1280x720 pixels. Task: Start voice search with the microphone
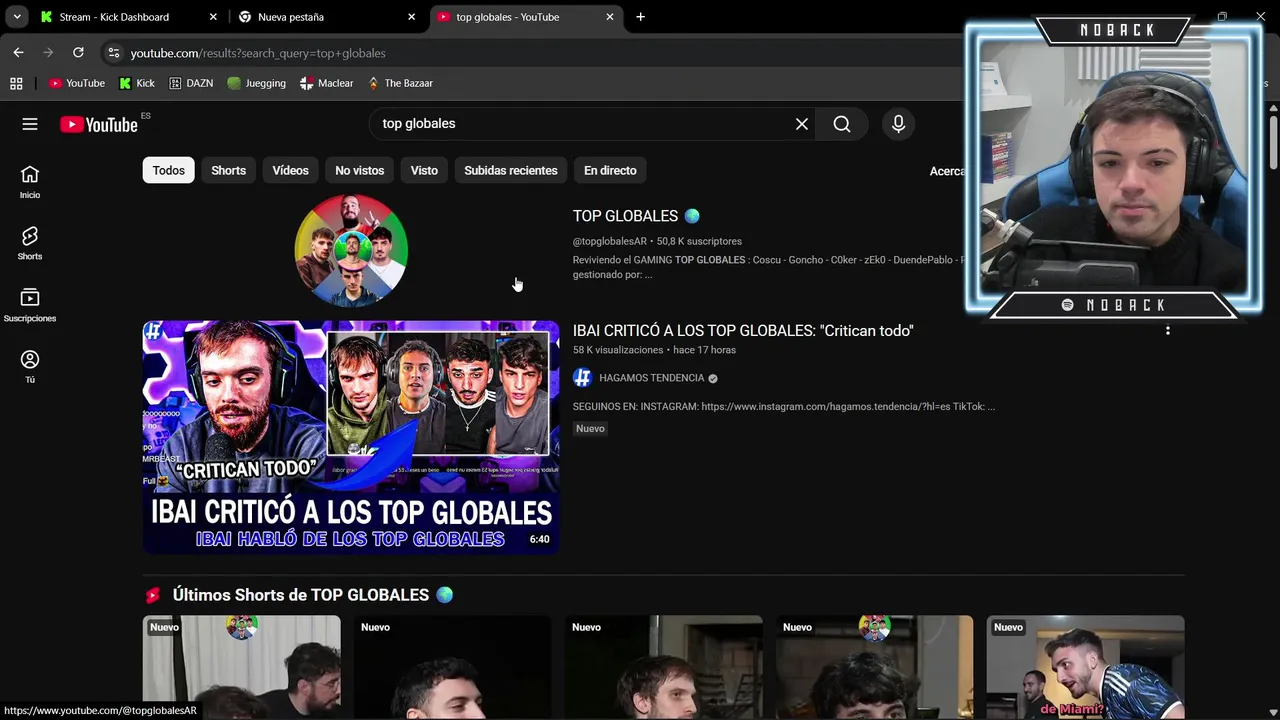tap(898, 124)
